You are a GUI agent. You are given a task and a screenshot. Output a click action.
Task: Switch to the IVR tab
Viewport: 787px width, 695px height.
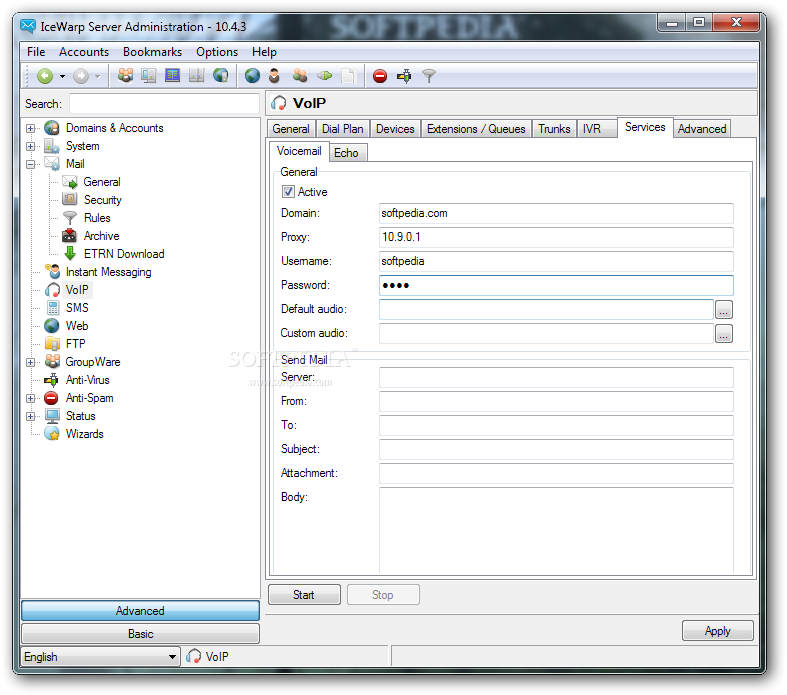(x=596, y=129)
